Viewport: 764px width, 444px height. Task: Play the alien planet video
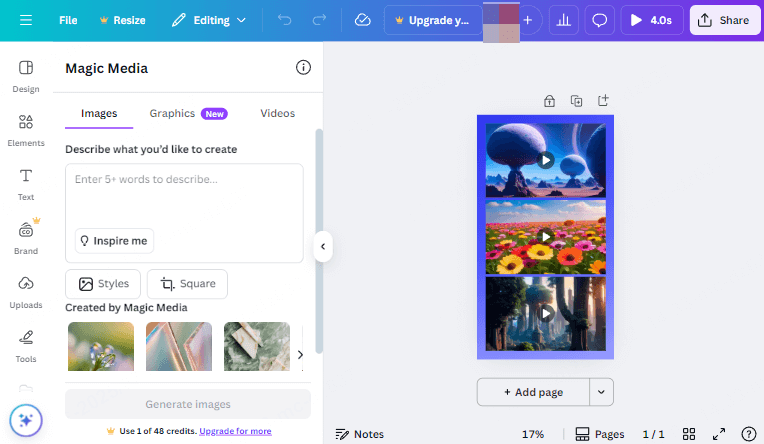(x=546, y=160)
